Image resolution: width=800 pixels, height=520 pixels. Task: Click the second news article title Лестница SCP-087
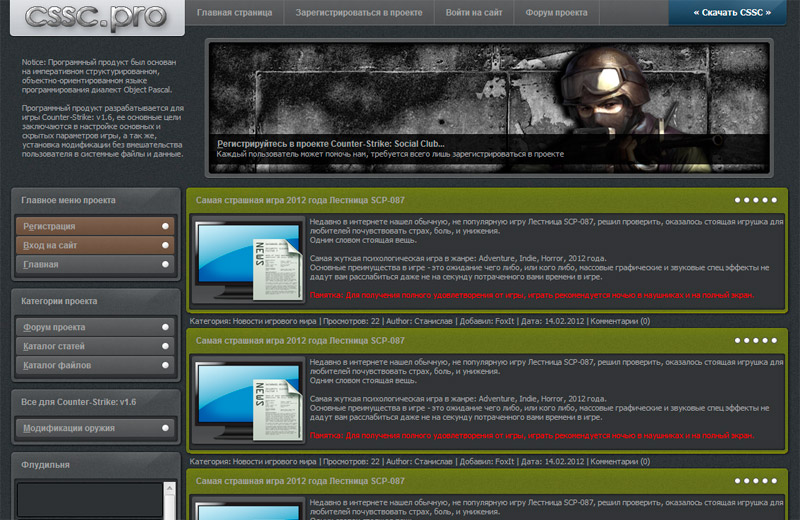click(x=300, y=340)
